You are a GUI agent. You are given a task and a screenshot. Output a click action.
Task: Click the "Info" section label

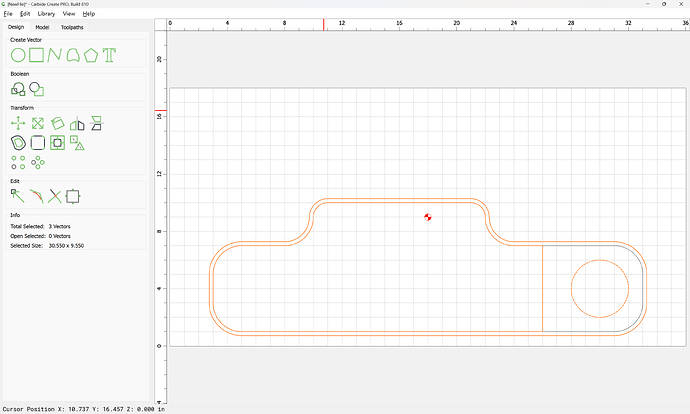15,215
